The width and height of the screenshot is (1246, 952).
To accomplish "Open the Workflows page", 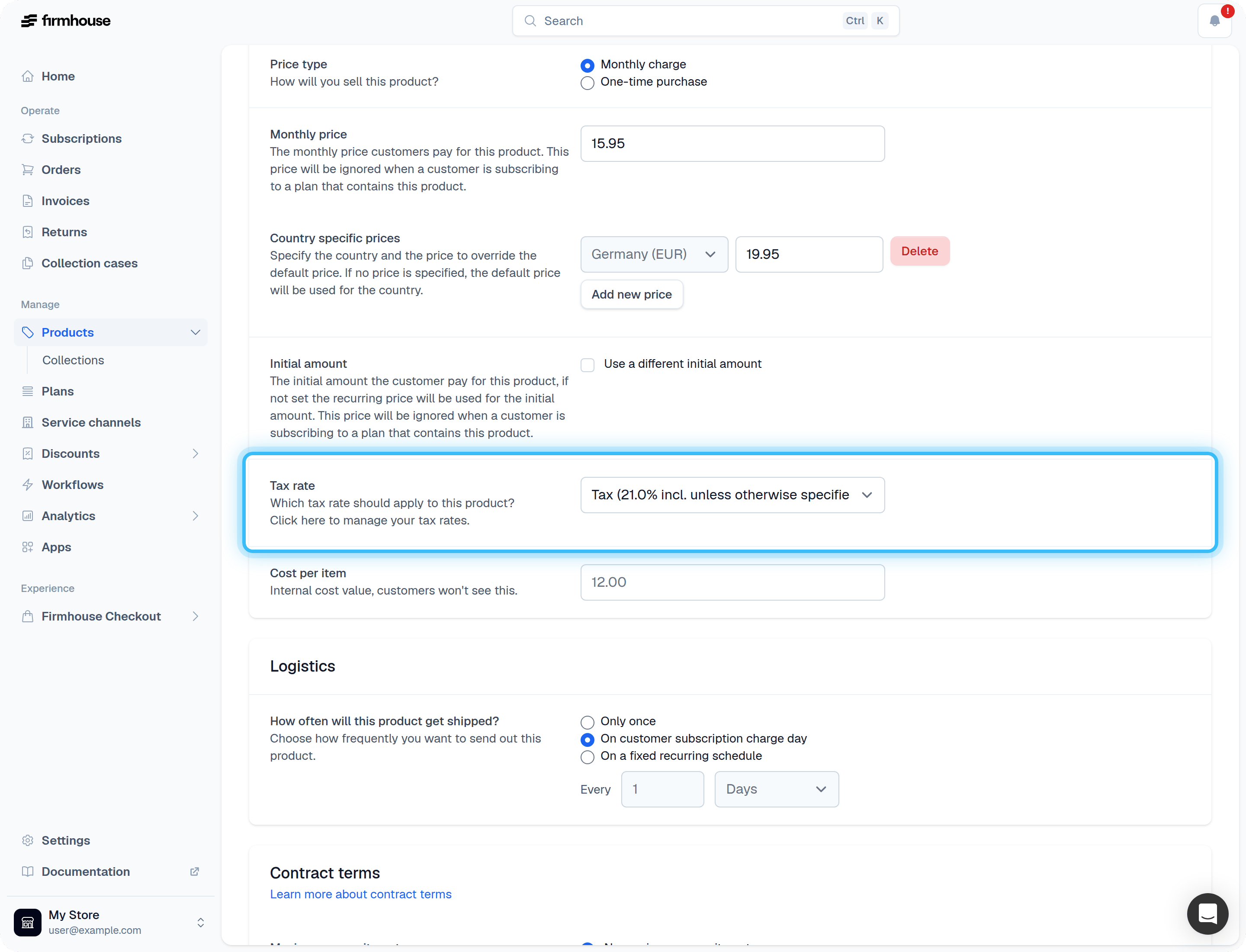I will [x=110, y=485].
